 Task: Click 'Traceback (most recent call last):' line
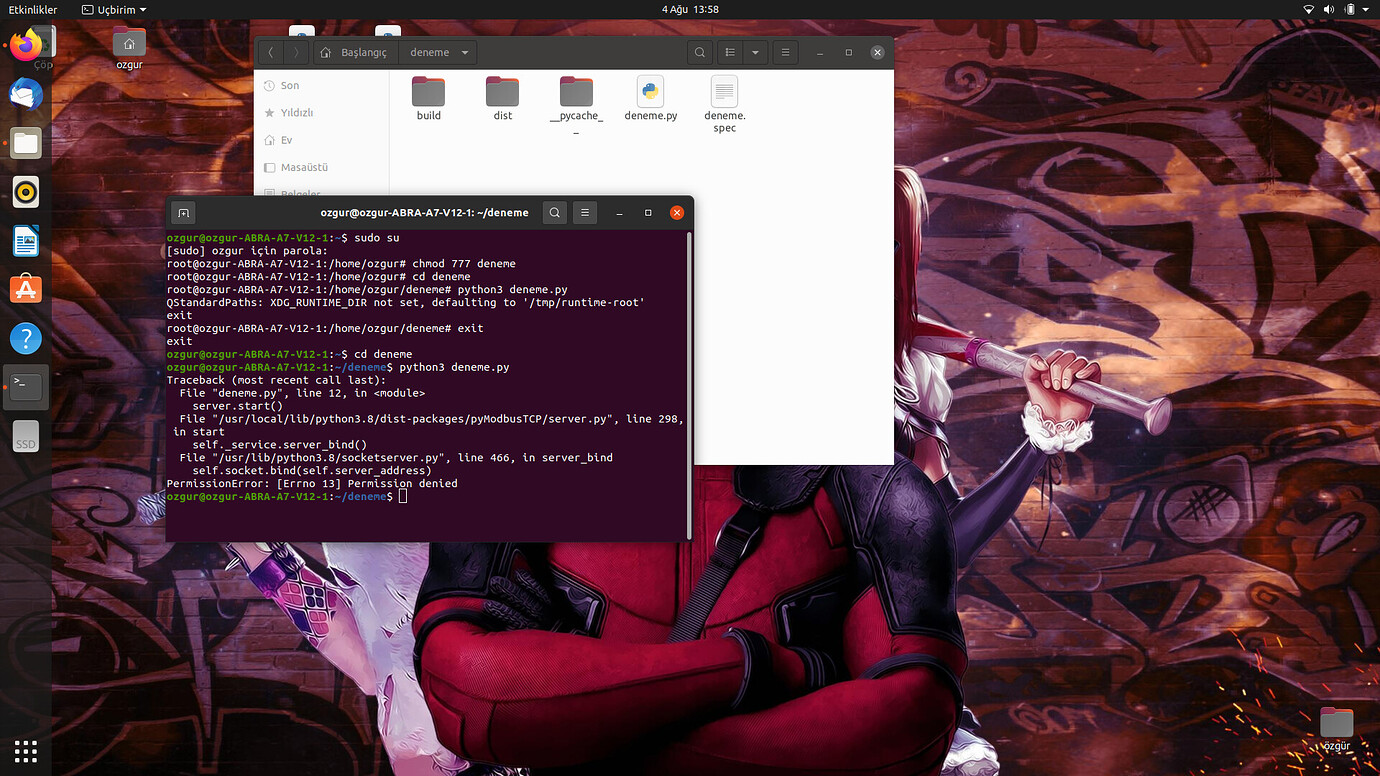point(276,380)
